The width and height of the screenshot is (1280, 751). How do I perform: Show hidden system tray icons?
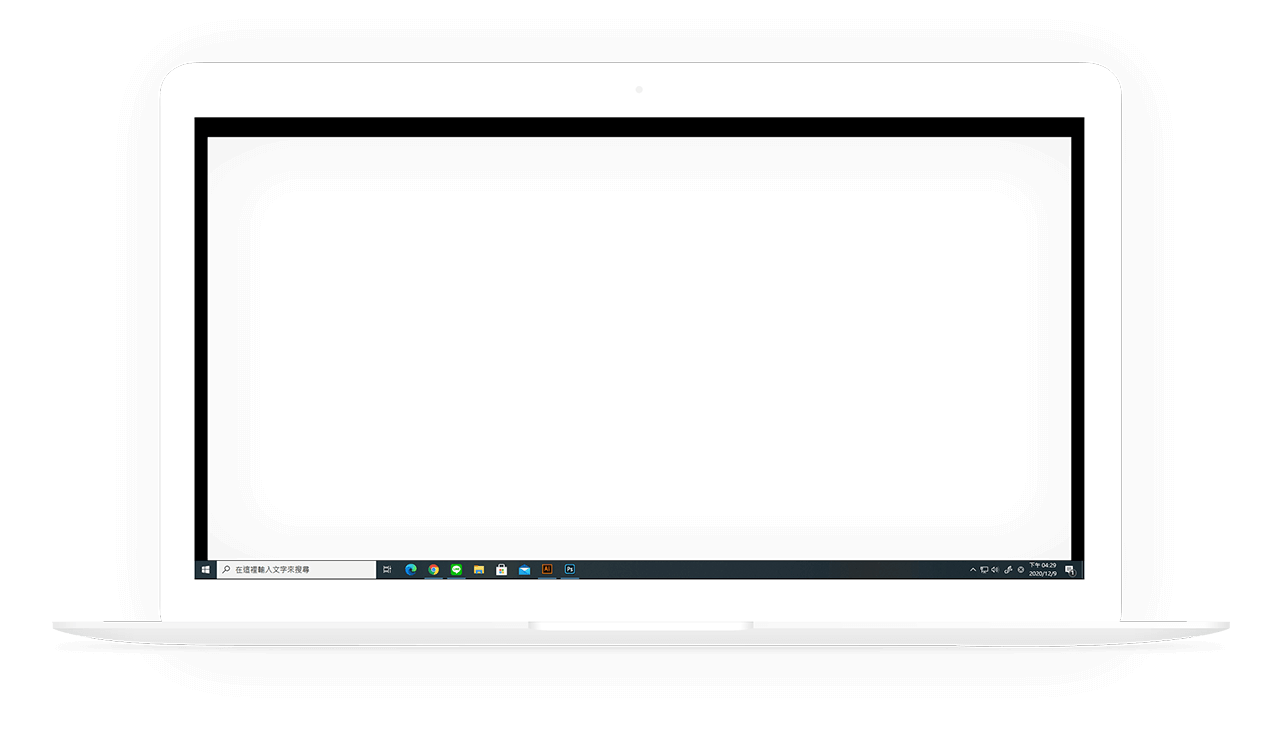click(x=973, y=569)
